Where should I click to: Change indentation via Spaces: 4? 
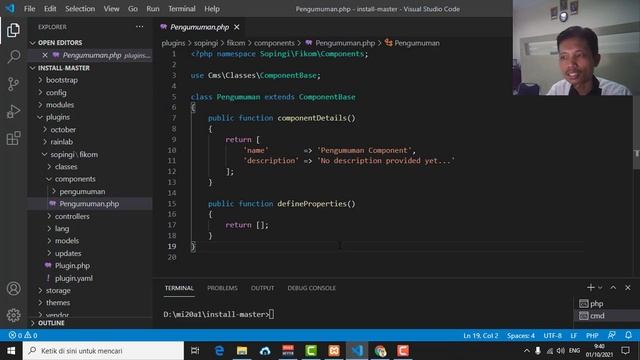coord(520,336)
